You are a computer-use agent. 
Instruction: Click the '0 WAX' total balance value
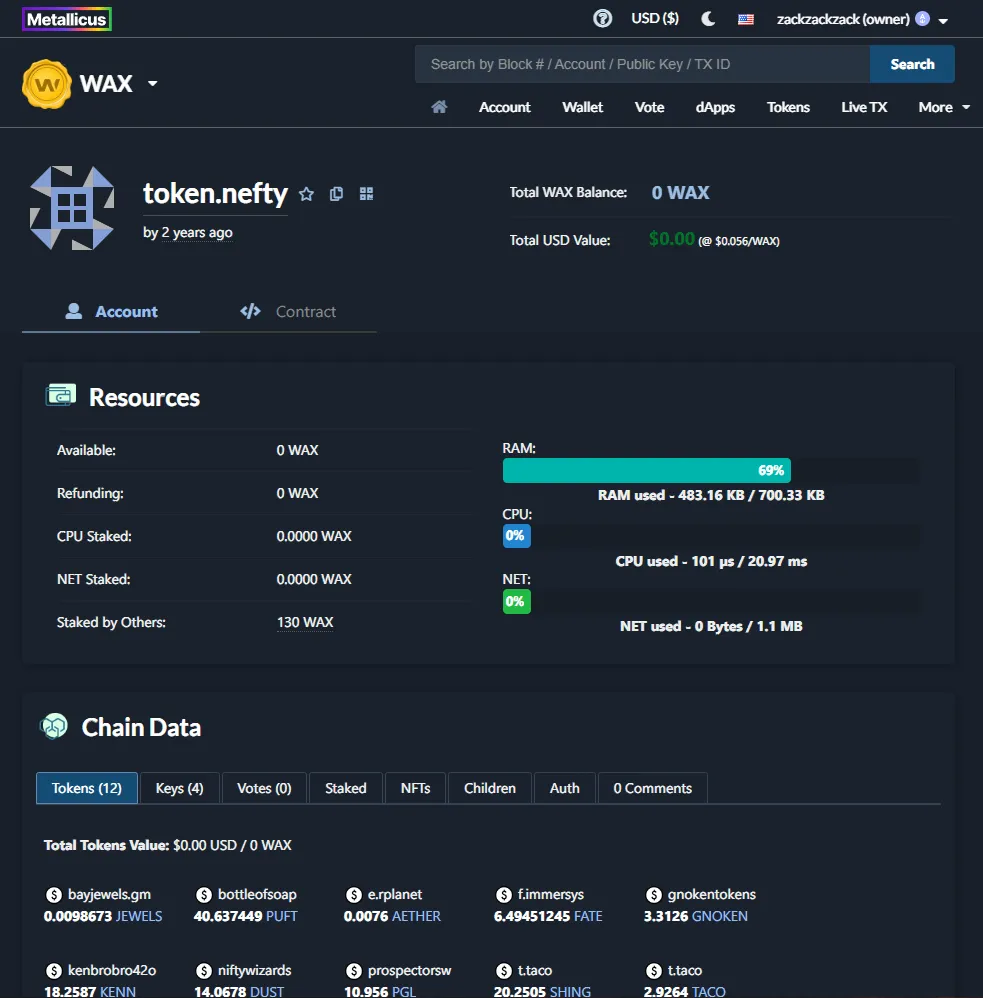point(680,192)
